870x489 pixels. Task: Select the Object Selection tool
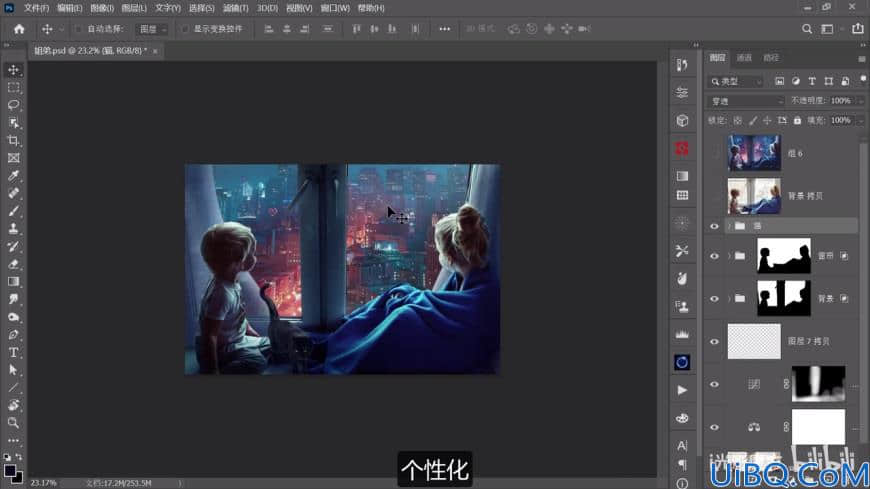(x=13, y=123)
